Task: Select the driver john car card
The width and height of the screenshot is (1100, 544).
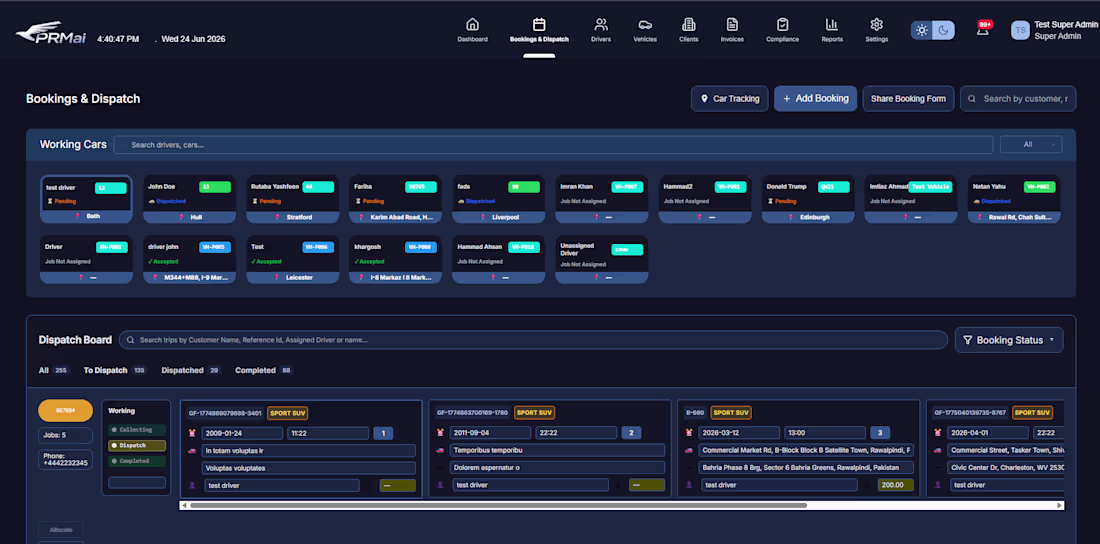Action: click(x=189, y=260)
